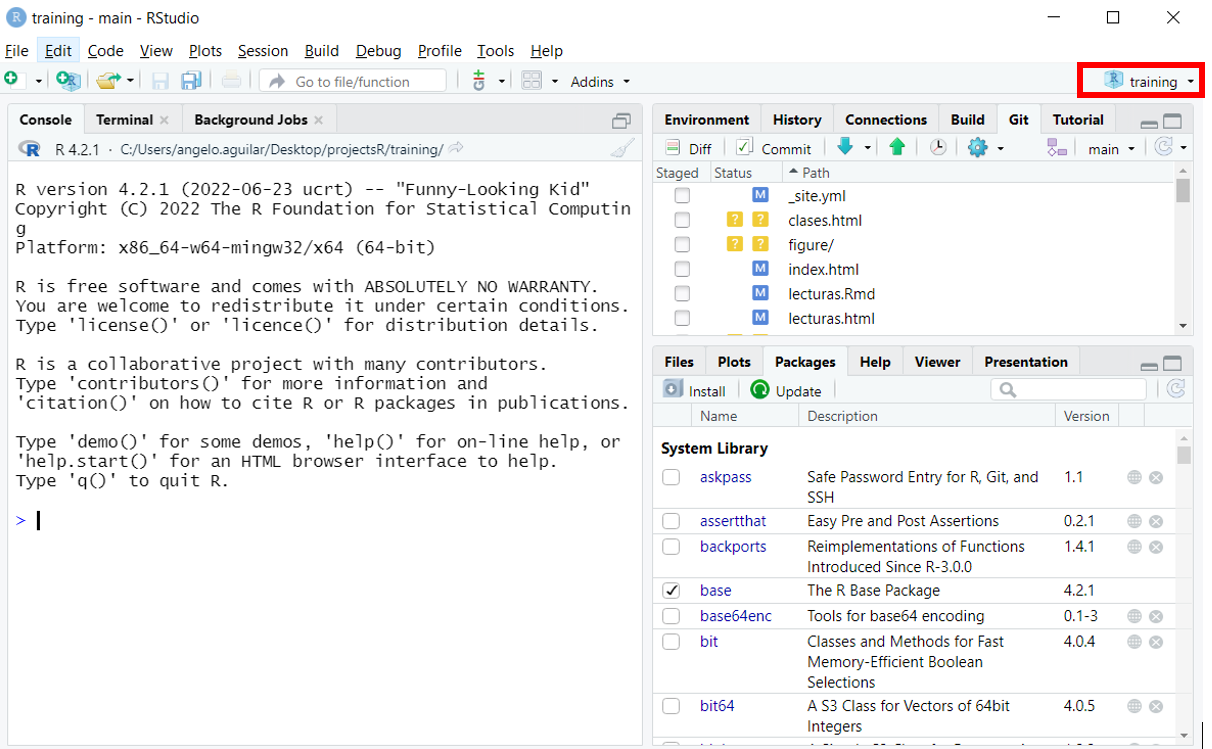
Task: Click the Commit button in Git pane
Action: [x=773, y=148]
